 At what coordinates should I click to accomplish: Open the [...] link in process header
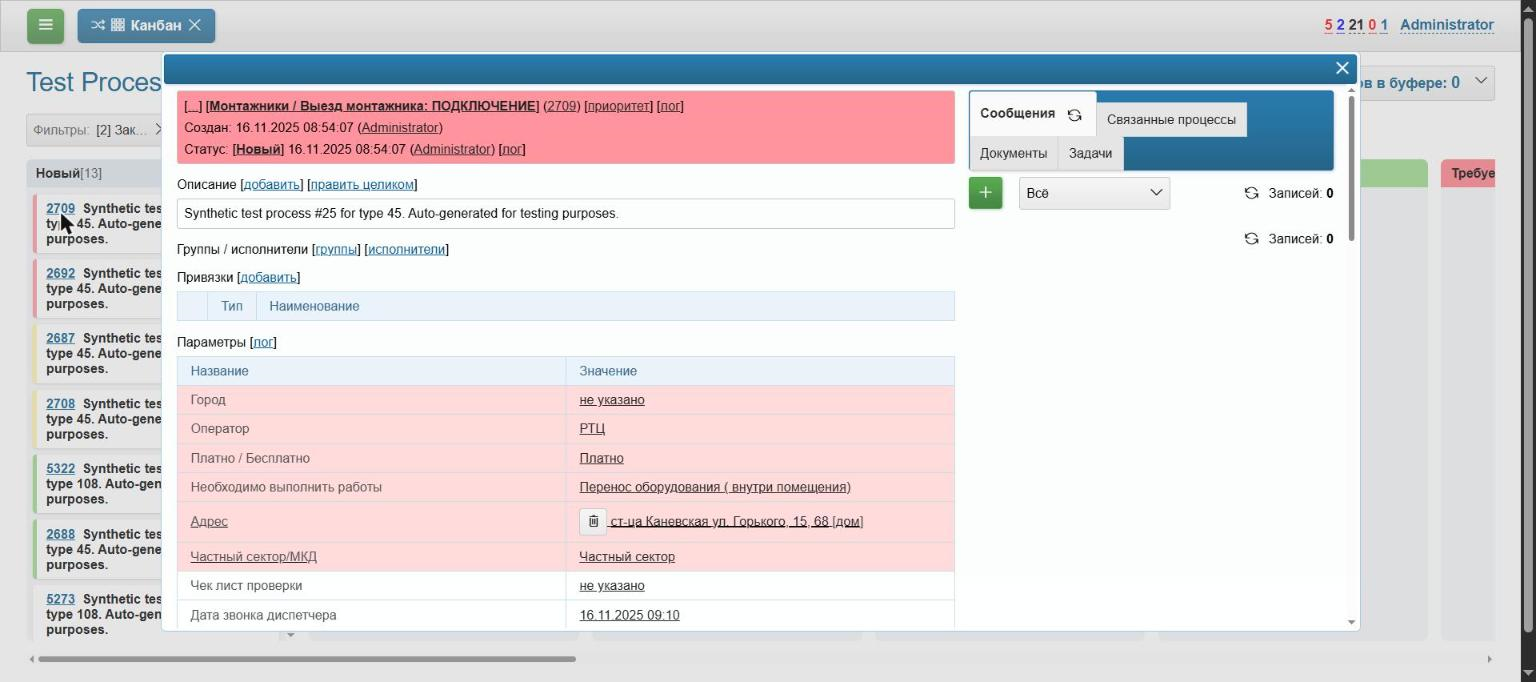coord(193,106)
